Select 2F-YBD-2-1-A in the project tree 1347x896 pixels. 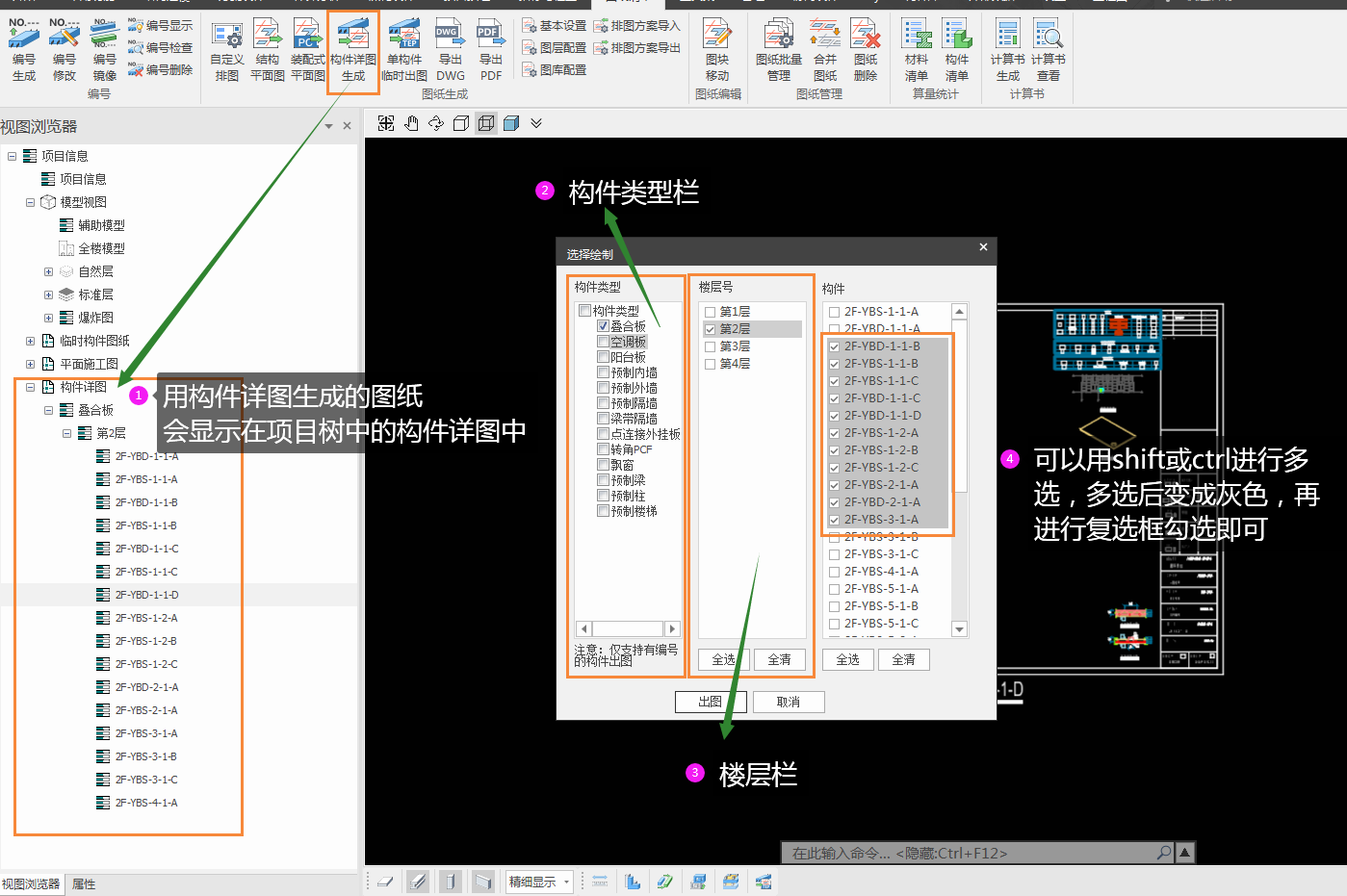pyautogui.click(x=146, y=687)
